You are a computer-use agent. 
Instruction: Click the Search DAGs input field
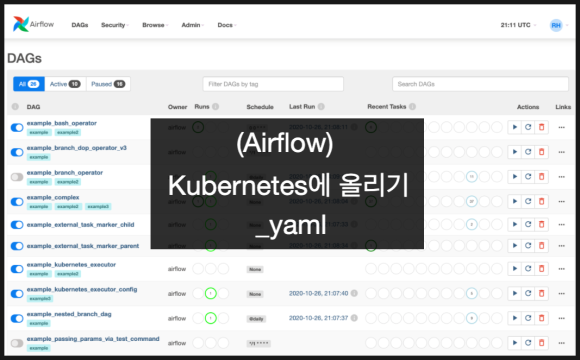pyautogui.click(x=480, y=84)
